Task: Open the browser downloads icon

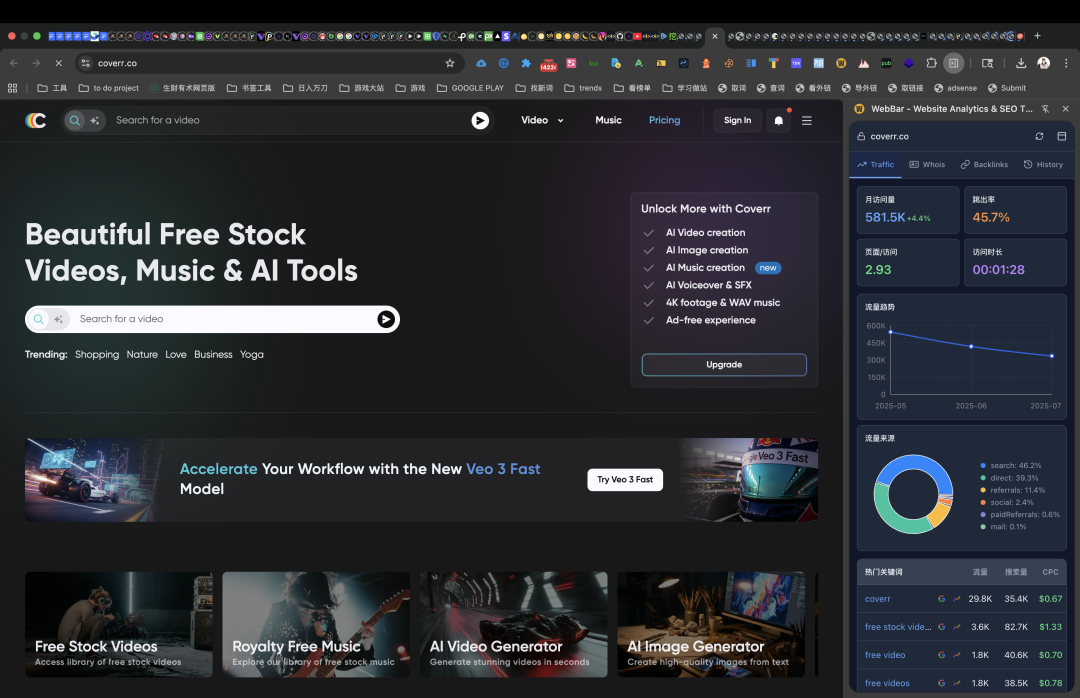Action: [x=1021, y=63]
